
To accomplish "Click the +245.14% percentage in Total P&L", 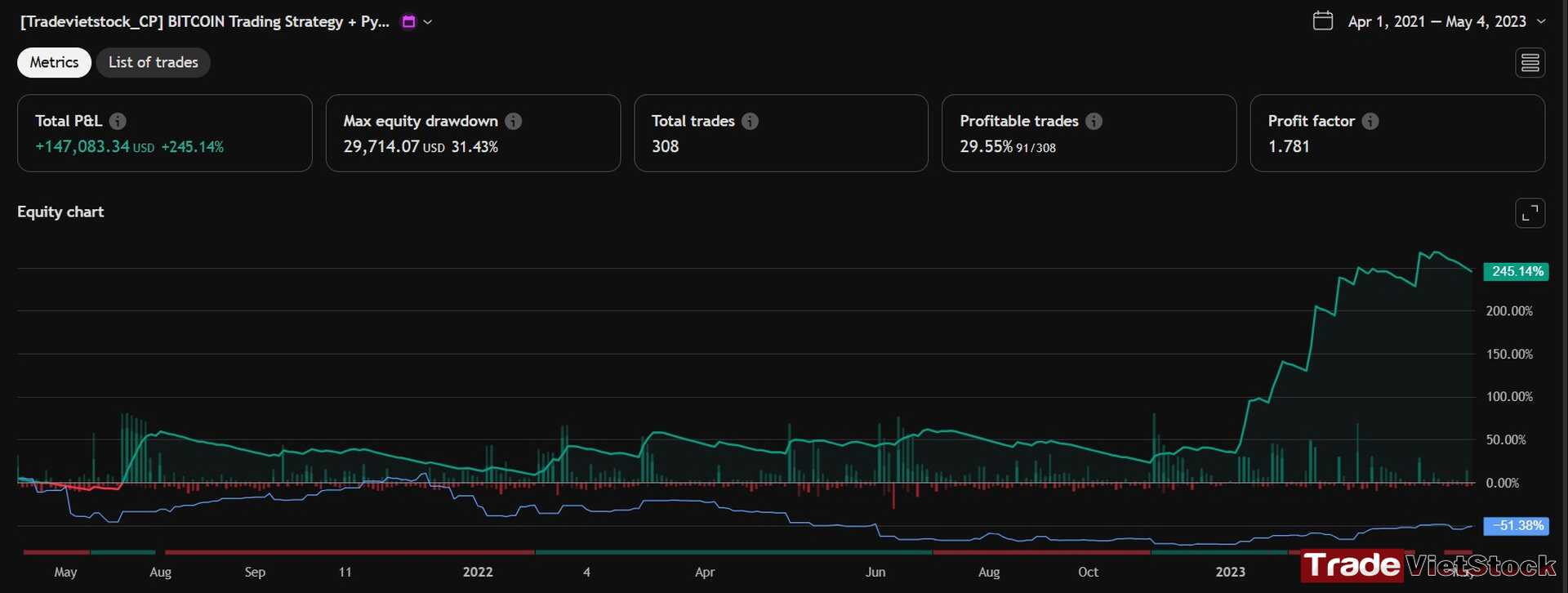I will click(x=193, y=147).
